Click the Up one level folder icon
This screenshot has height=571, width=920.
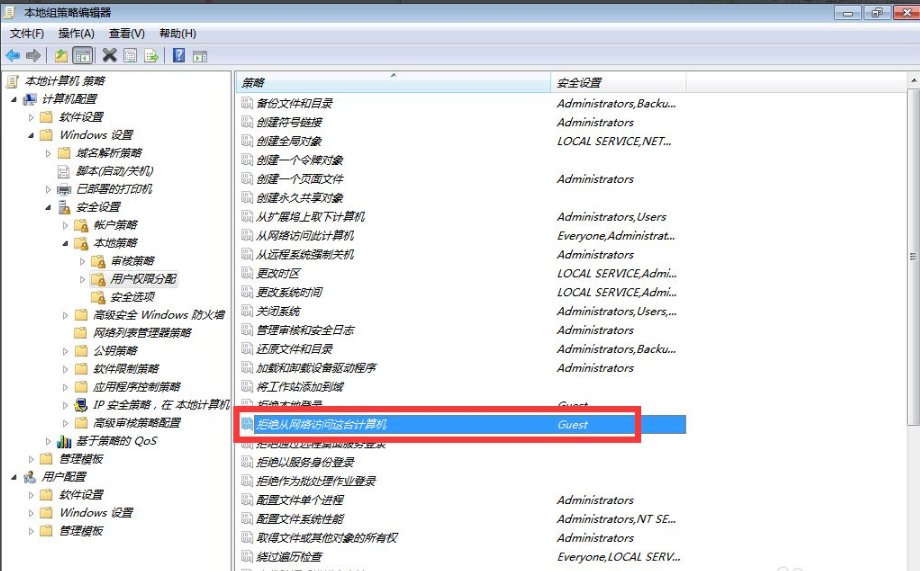click(62, 56)
